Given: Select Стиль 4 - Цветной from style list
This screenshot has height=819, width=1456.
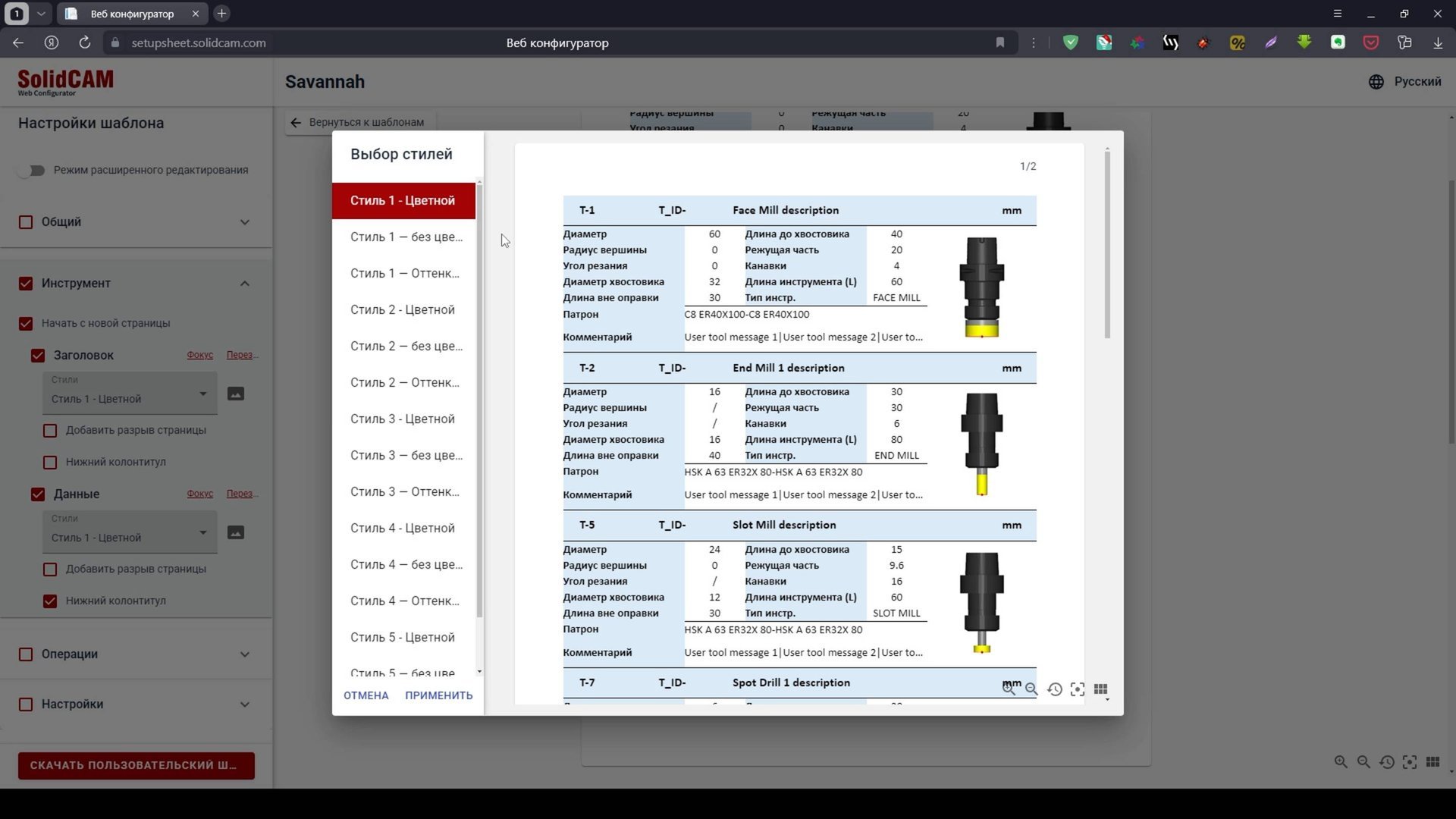Looking at the screenshot, I should point(403,529).
